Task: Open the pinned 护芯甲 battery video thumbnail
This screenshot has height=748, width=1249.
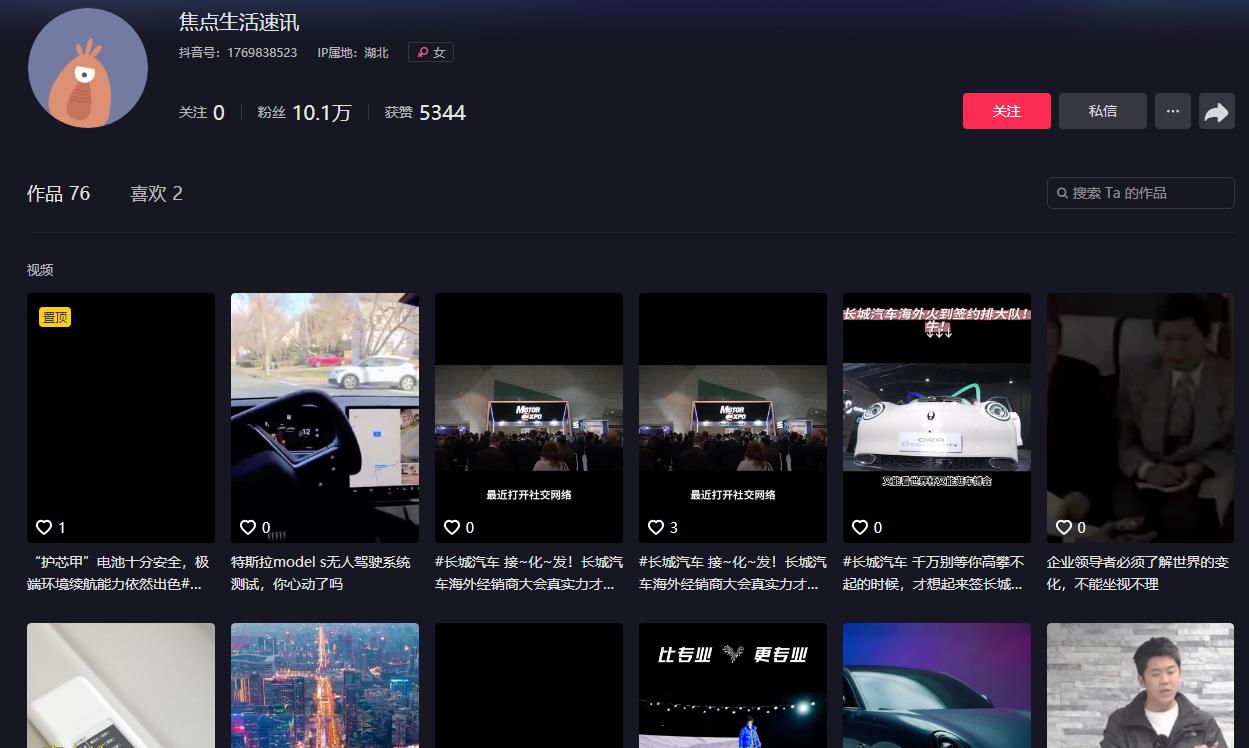Action: (x=121, y=418)
